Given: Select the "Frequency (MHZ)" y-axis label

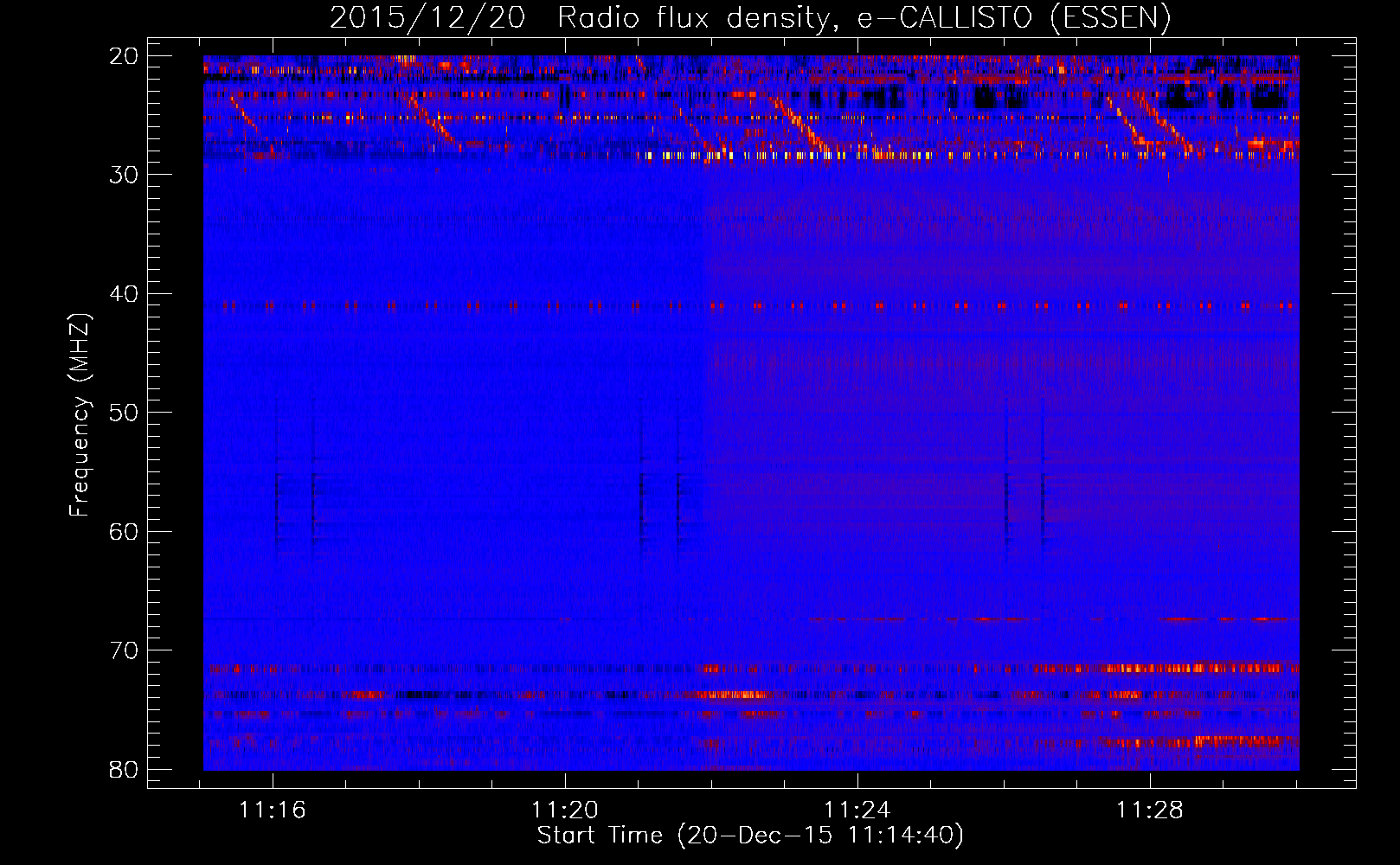Looking at the screenshot, I should [x=80, y=414].
